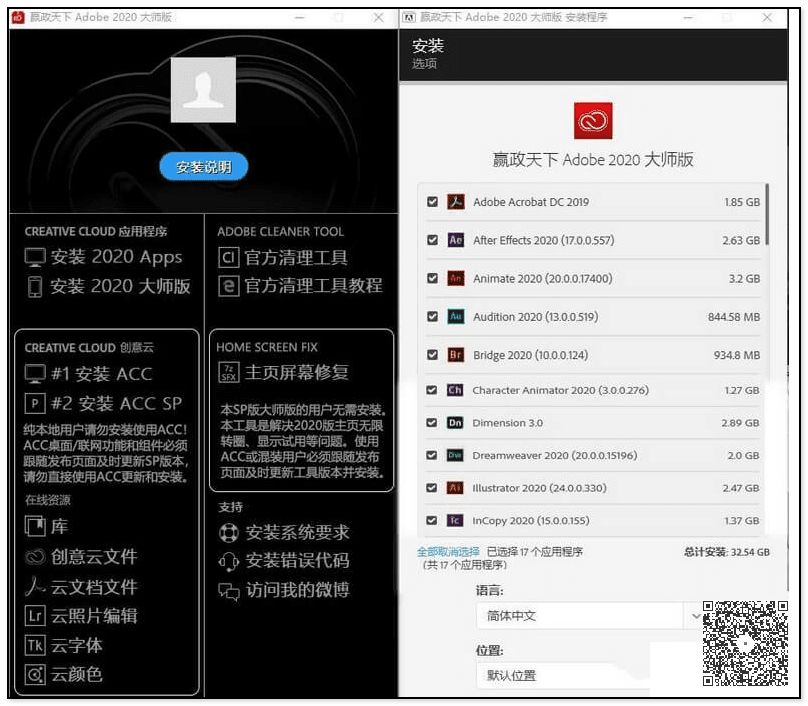The width and height of the screenshot is (808, 706).
Task: Open 安装系统要求 support link
Action: click(297, 532)
